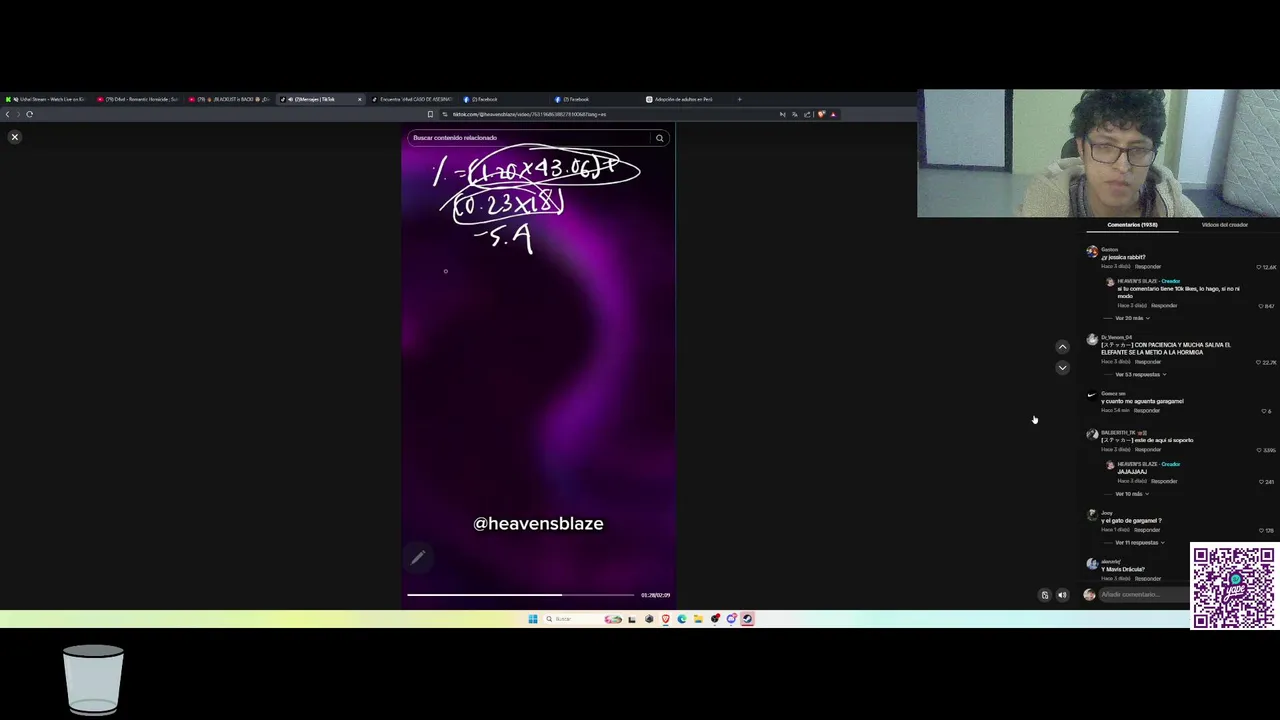Like the comment with 22.7K likes

tap(1259, 362)
